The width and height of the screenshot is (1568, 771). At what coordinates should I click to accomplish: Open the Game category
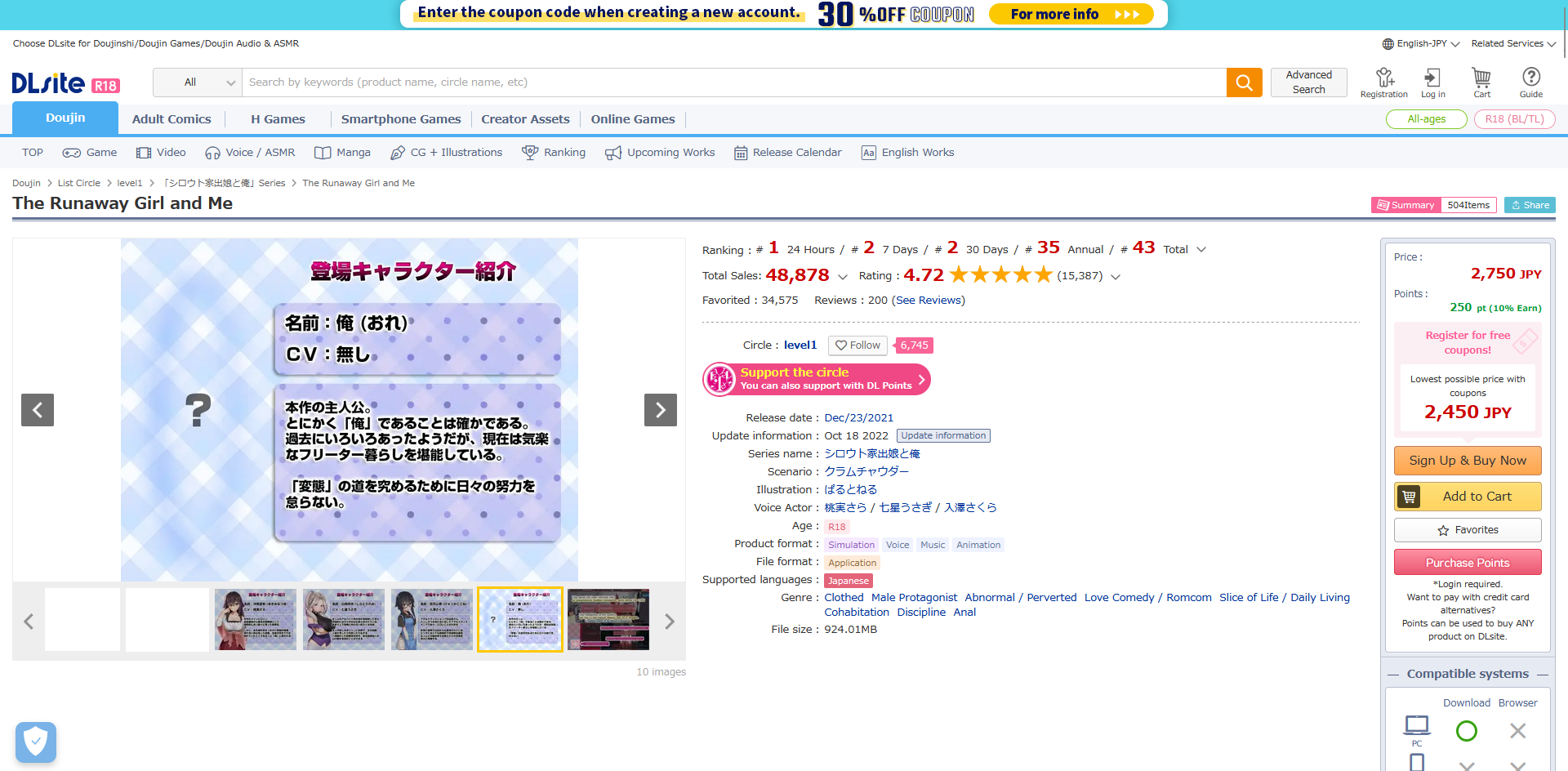pos(90,153)
